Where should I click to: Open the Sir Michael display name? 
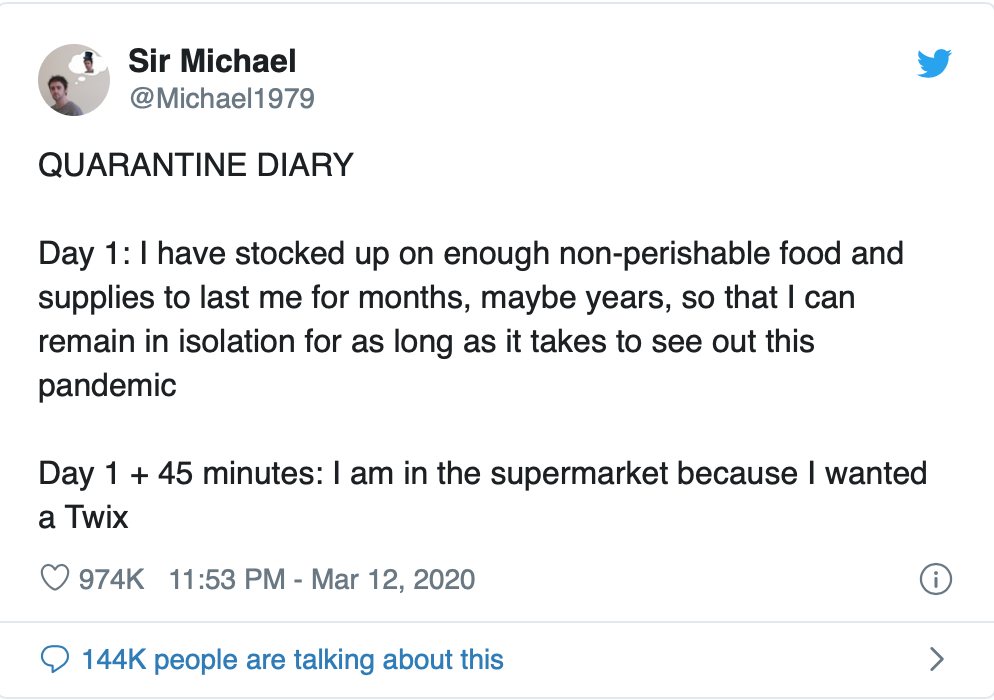tap(212, 62)
